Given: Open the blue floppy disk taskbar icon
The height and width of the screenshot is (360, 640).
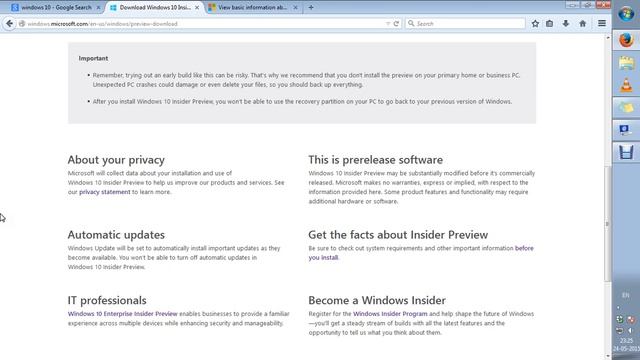Looking at the screenshot, I should coord(626,153).
